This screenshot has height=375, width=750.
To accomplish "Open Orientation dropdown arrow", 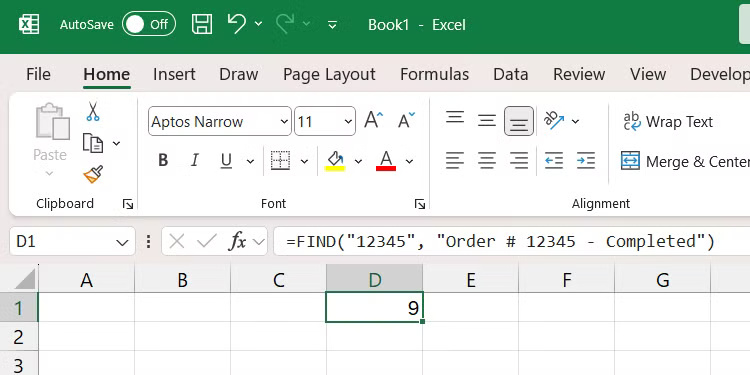I will 575,121.
